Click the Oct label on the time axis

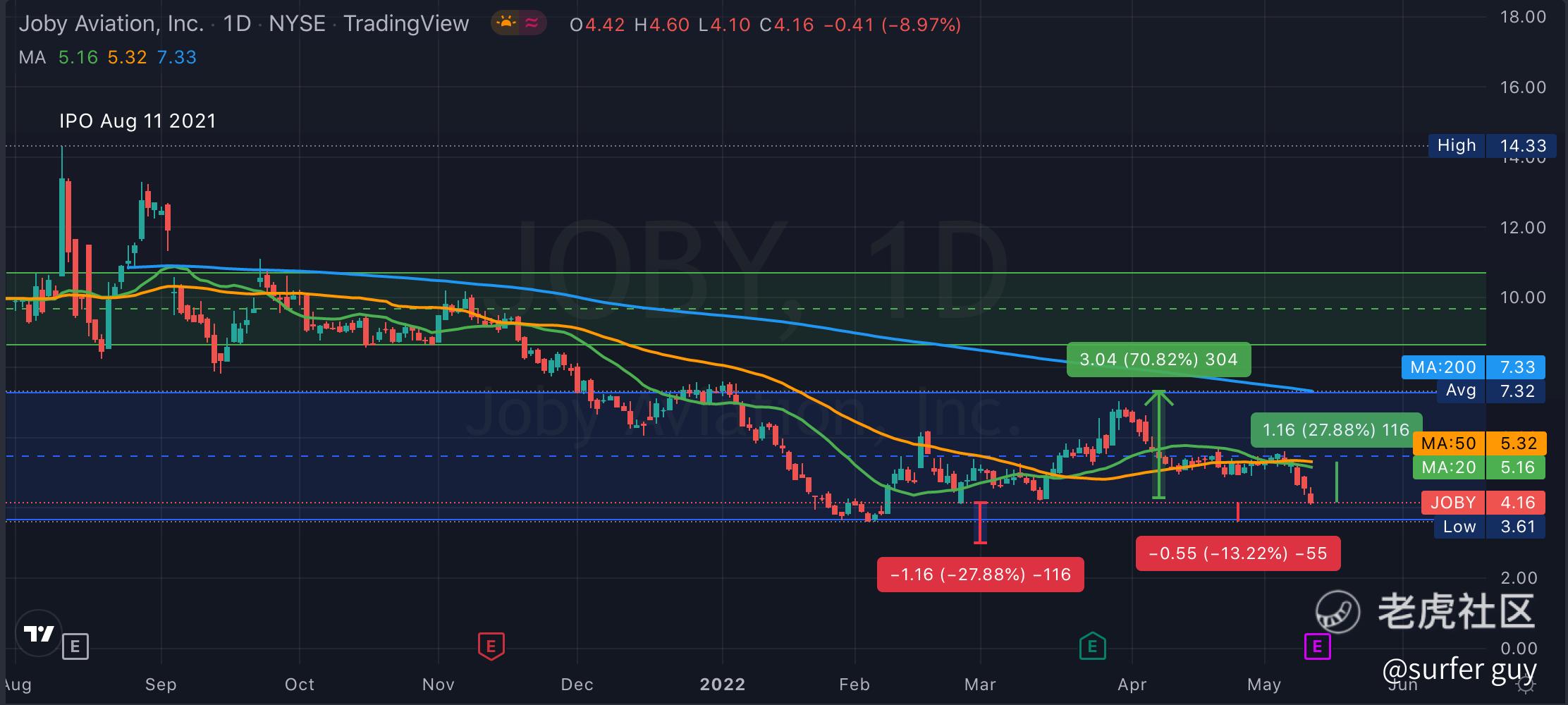pos(300,685)
